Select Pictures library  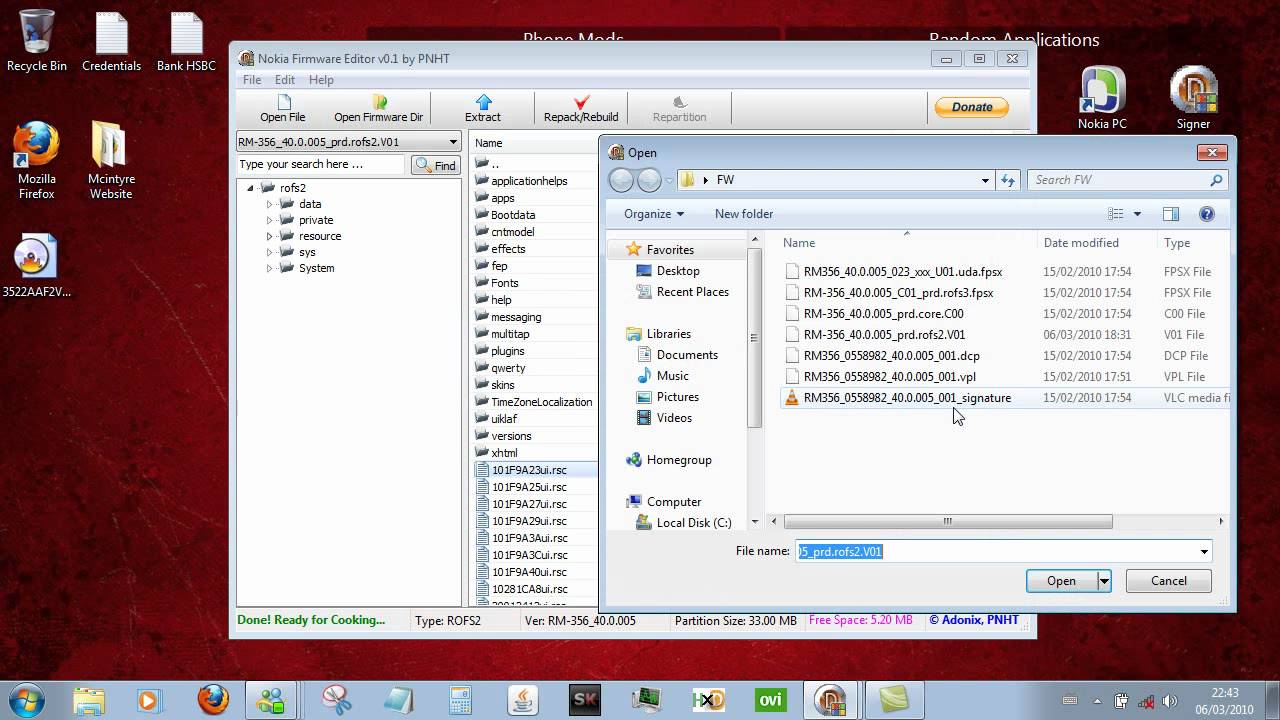pos(667,397)
